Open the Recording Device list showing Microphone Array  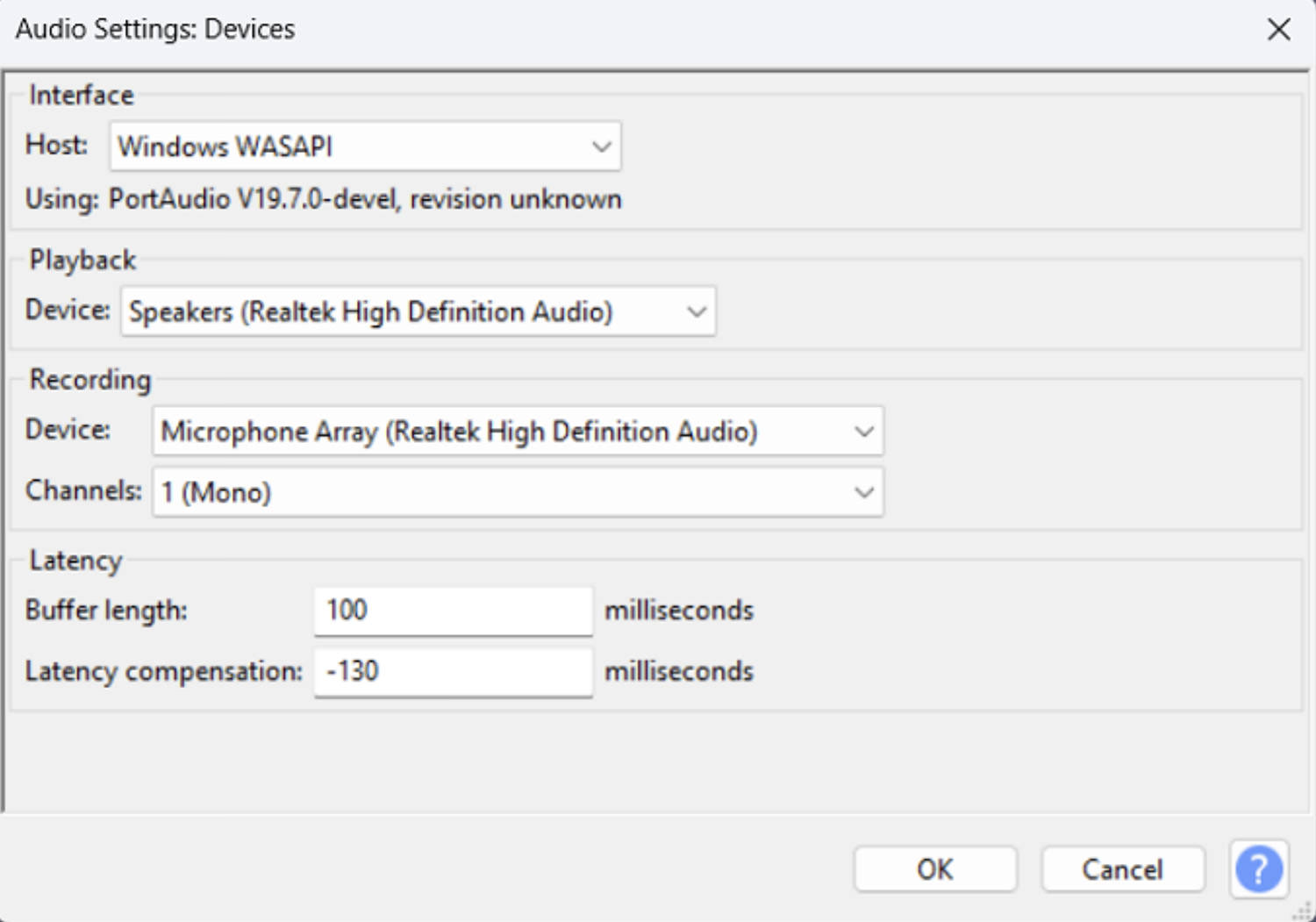pyautogui.click(x=518, y=431)
